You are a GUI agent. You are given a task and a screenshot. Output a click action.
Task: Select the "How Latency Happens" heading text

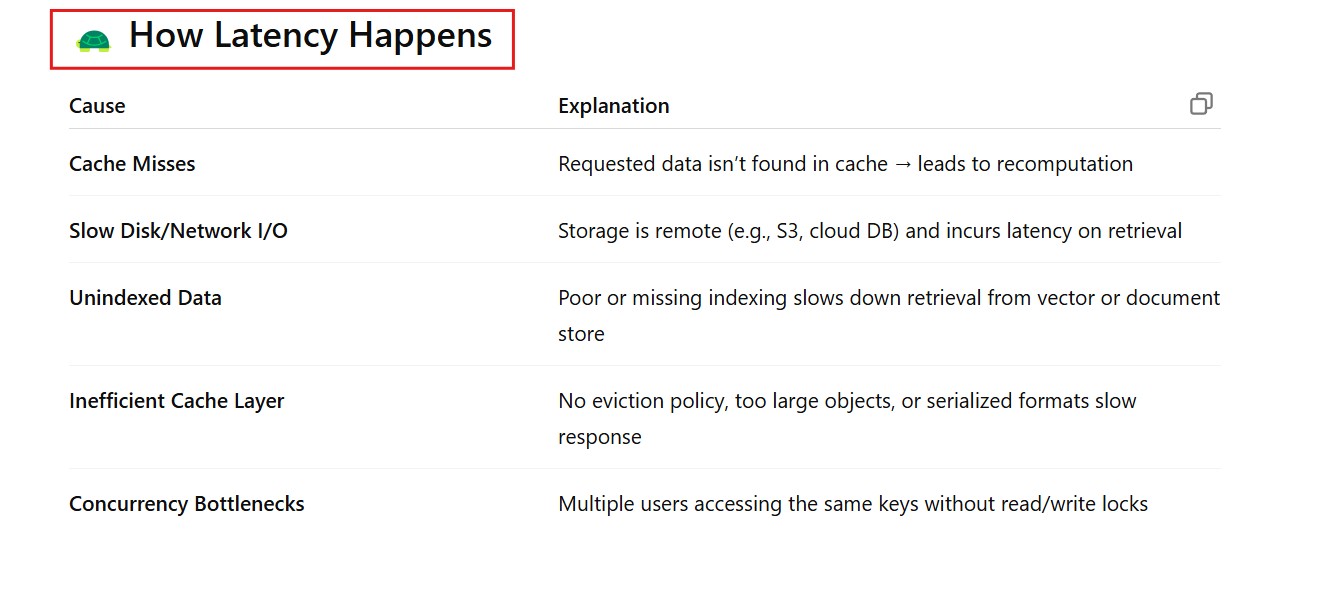pos(310,37)
